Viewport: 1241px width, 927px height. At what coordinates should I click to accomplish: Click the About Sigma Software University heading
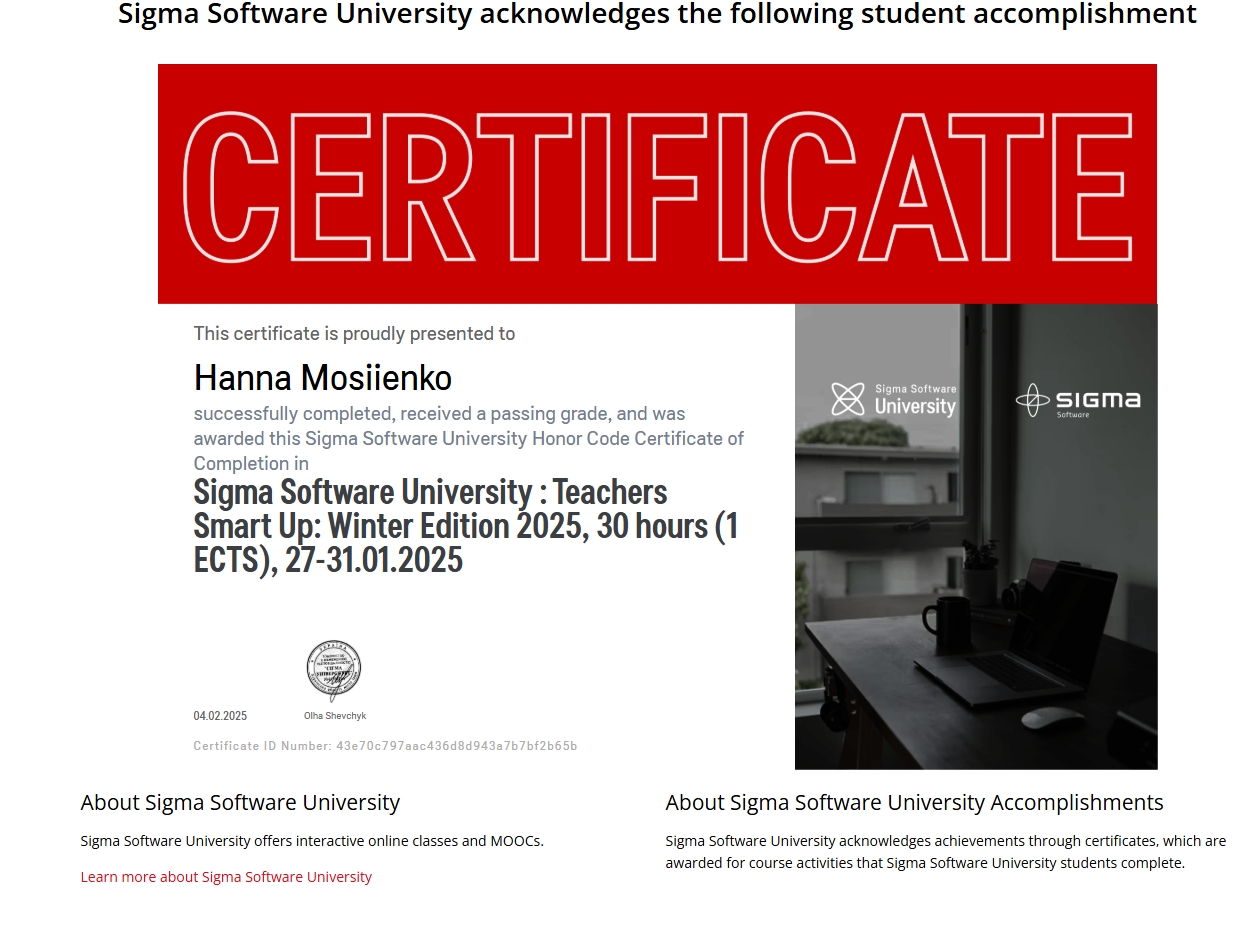click(x=240, y=802)
